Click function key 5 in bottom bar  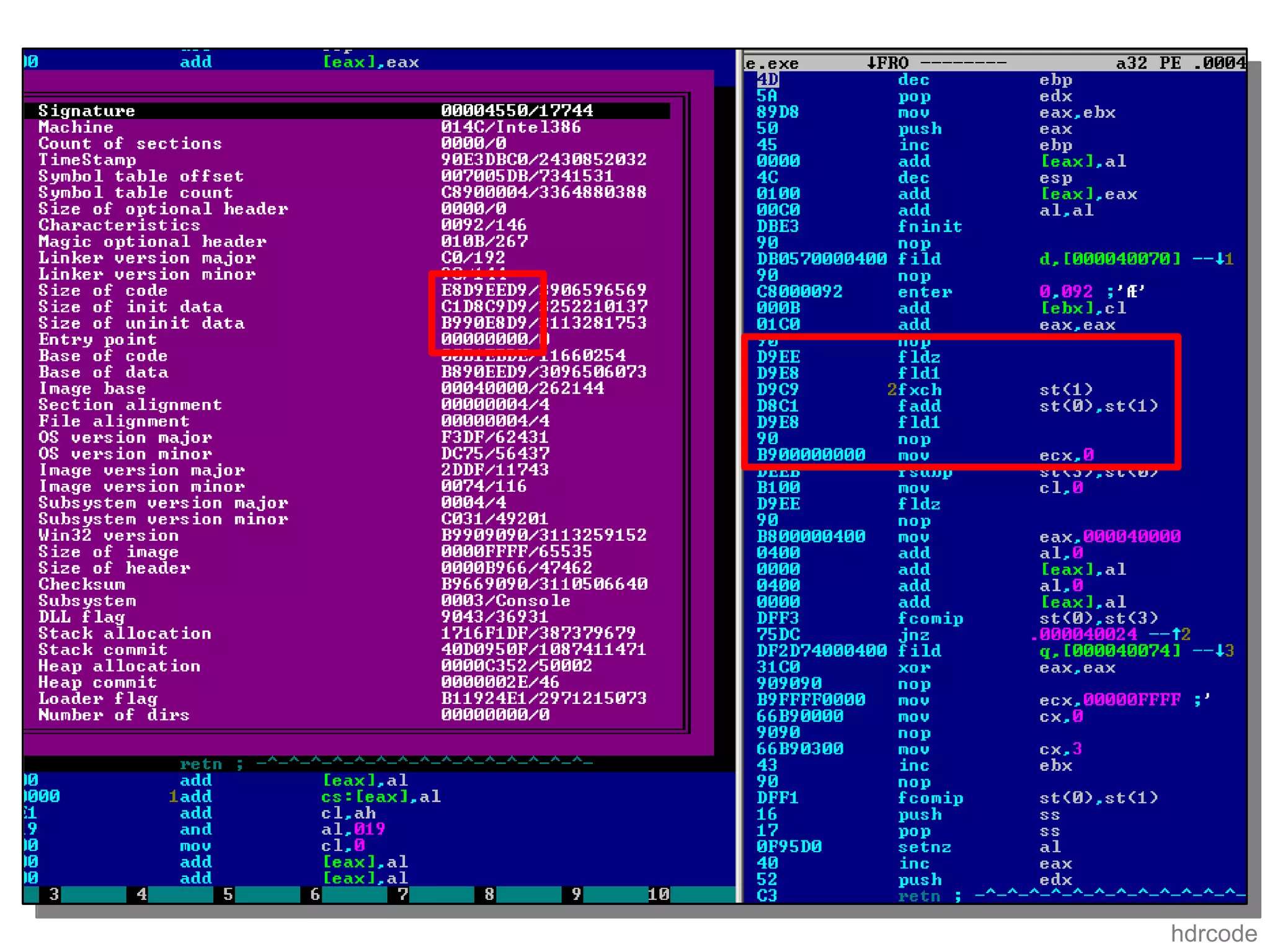coord(228,894)
